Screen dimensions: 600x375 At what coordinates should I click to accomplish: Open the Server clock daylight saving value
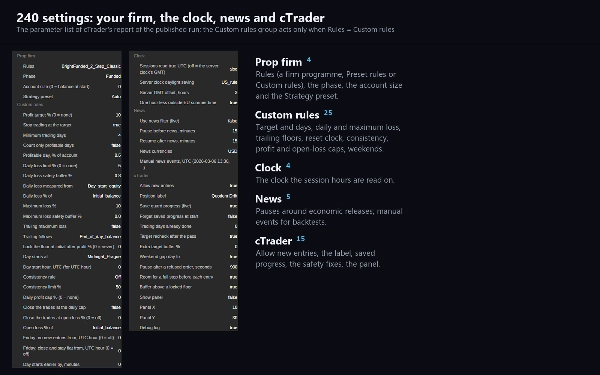click(x=229, y=82)
